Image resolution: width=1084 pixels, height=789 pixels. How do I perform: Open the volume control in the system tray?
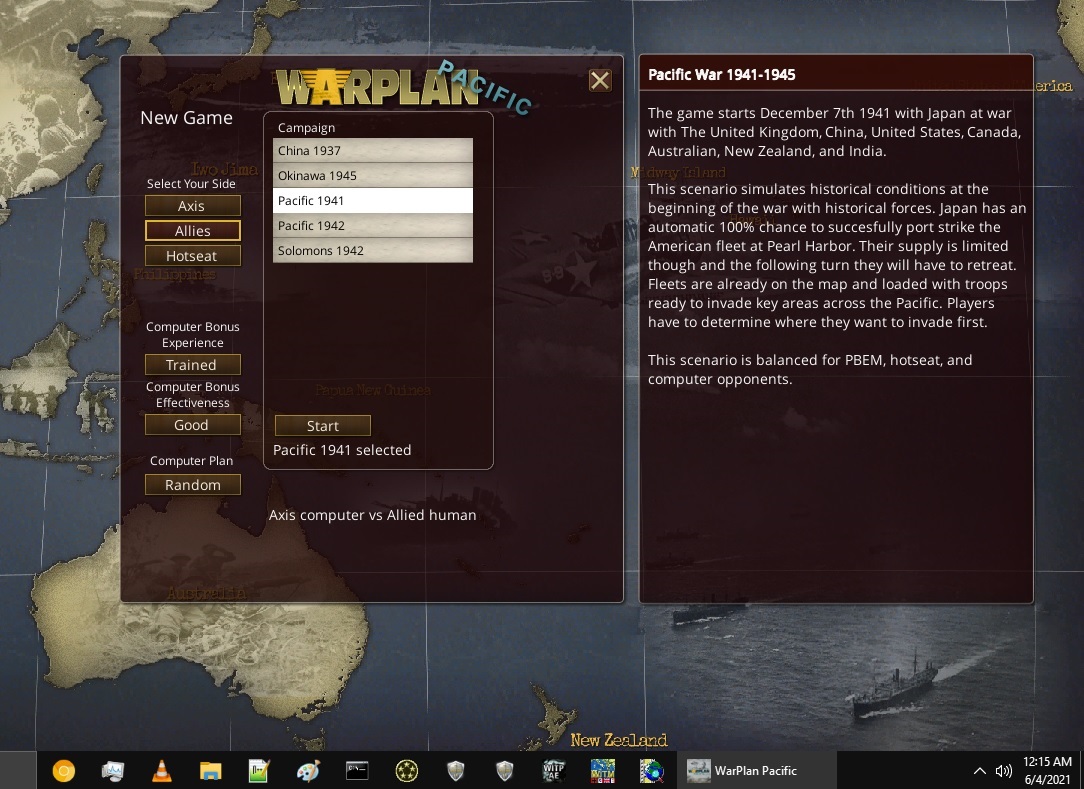coord(1003,770)
